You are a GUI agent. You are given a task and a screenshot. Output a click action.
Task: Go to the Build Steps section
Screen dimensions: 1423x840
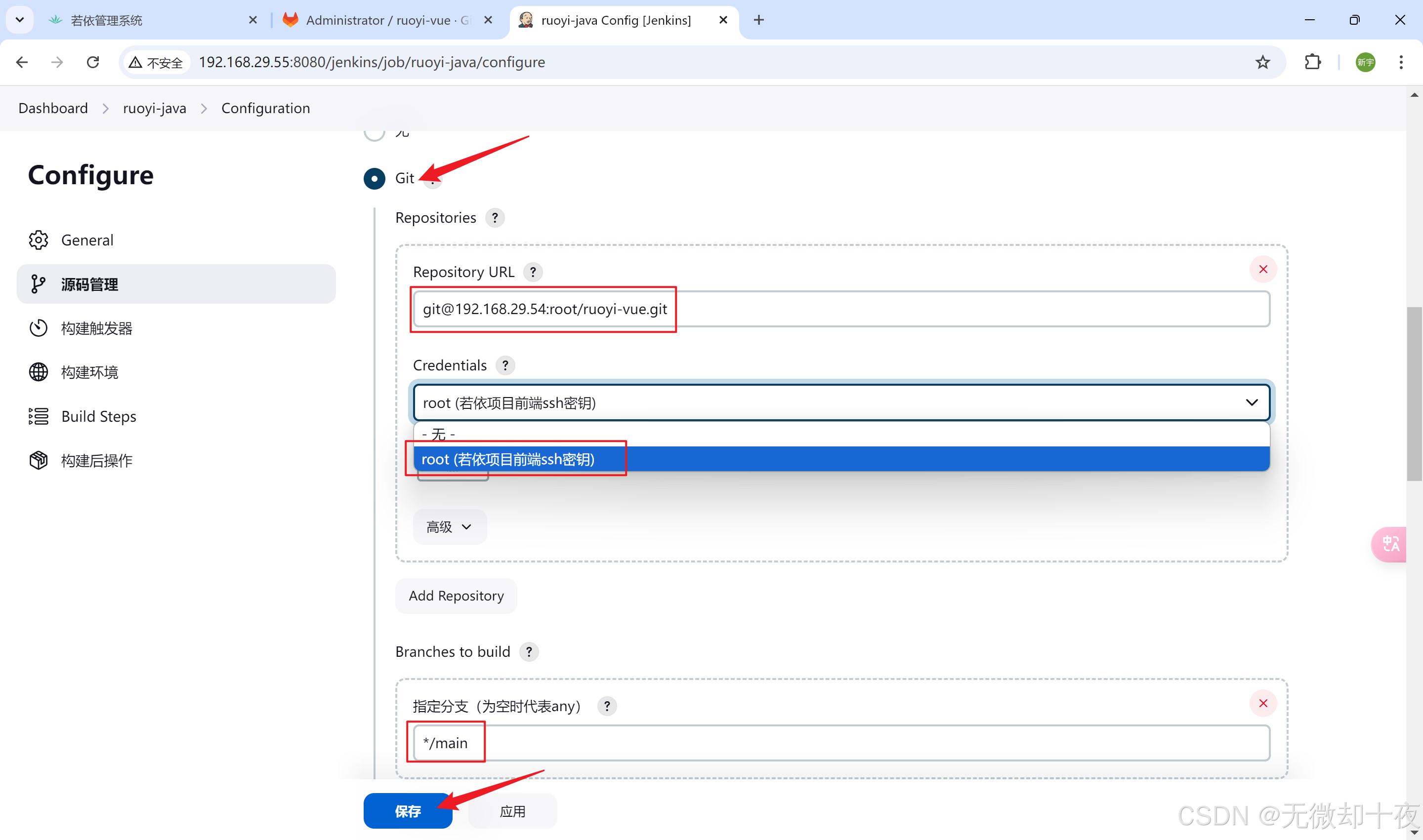pos(98,417)
